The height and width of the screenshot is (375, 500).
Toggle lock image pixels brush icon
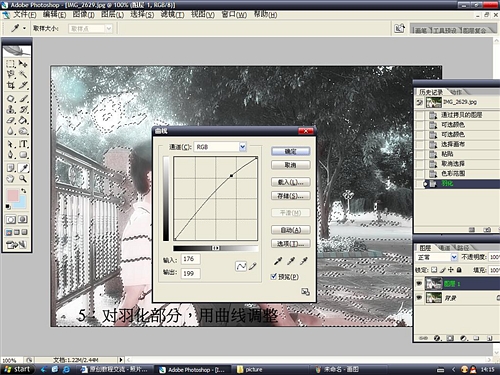[443, 270]
